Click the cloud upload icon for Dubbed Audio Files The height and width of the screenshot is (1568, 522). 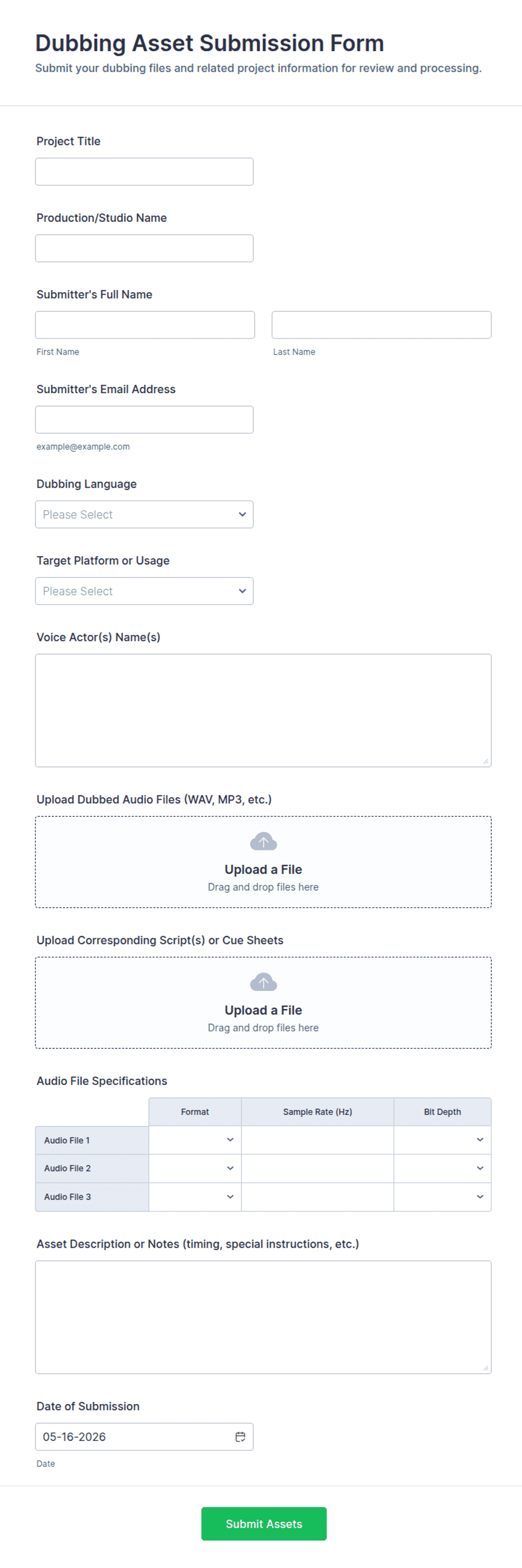(263, 841)
